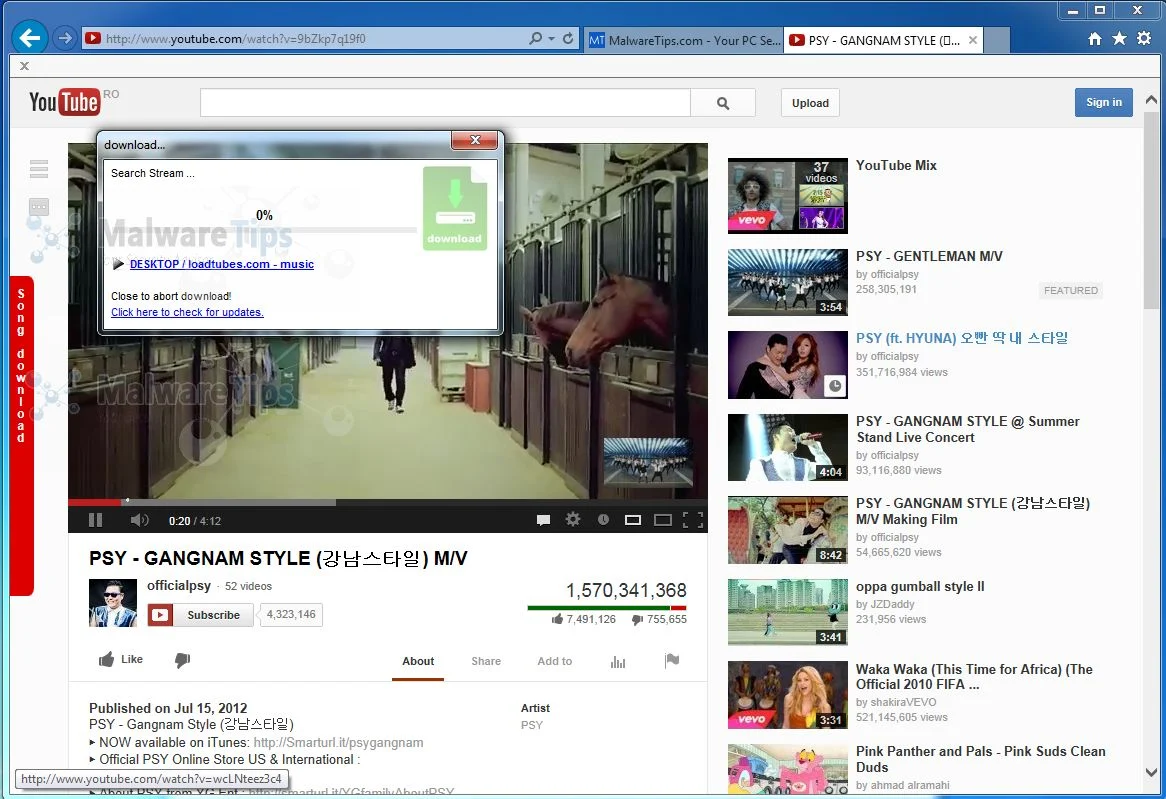Open the Smarturl.it/psygangnam iTunes link
Screen dimensions: 1166x799
[x=338, y=742]
